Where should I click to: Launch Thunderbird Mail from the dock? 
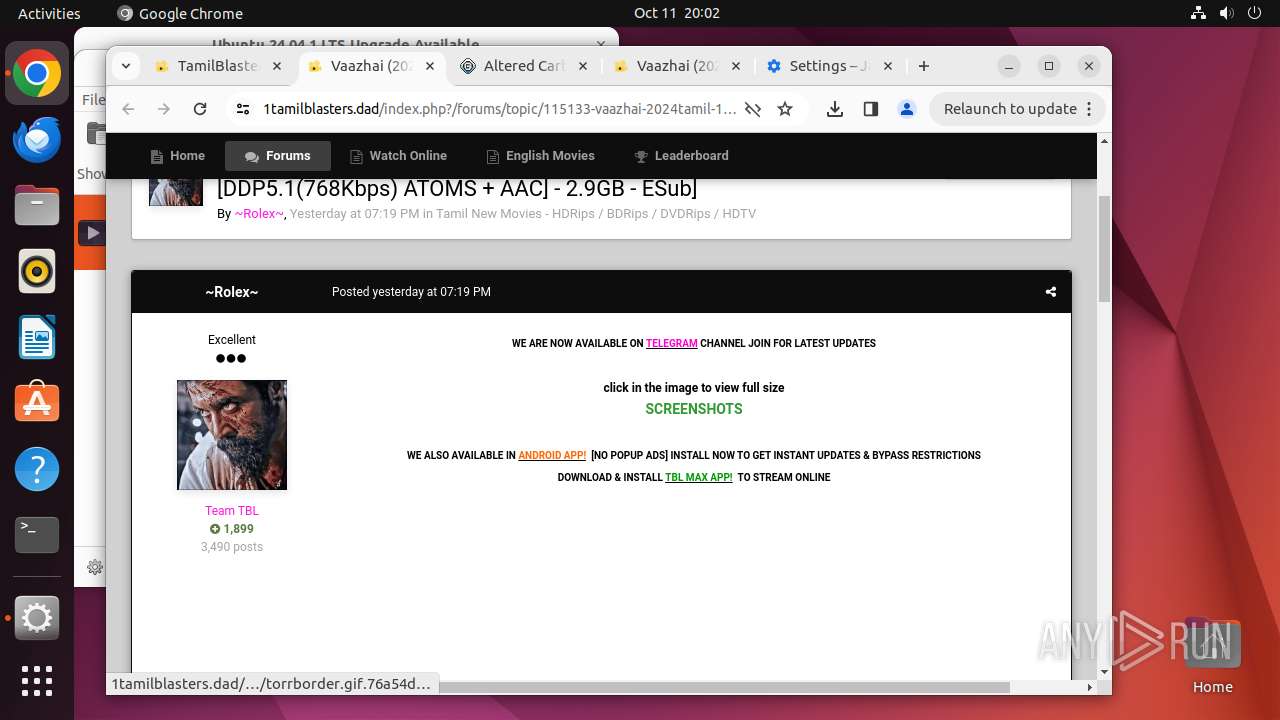coord(37,140)
